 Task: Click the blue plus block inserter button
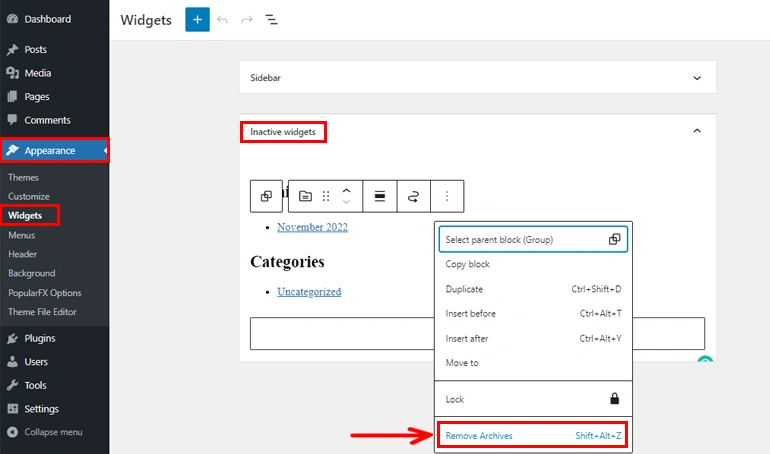coord(197,20)
